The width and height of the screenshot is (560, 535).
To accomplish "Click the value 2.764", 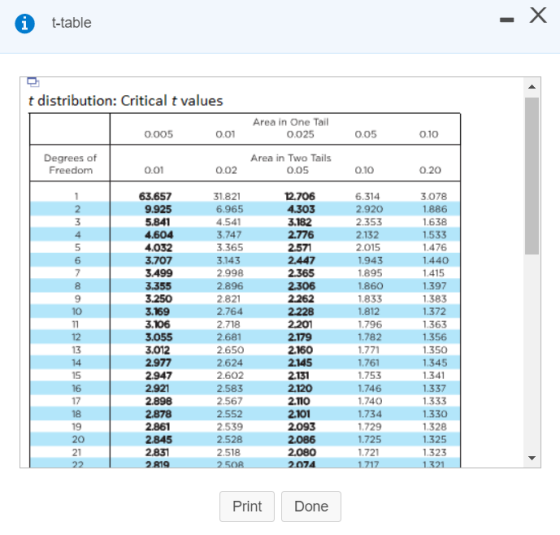I will click(x=230, y=312).
